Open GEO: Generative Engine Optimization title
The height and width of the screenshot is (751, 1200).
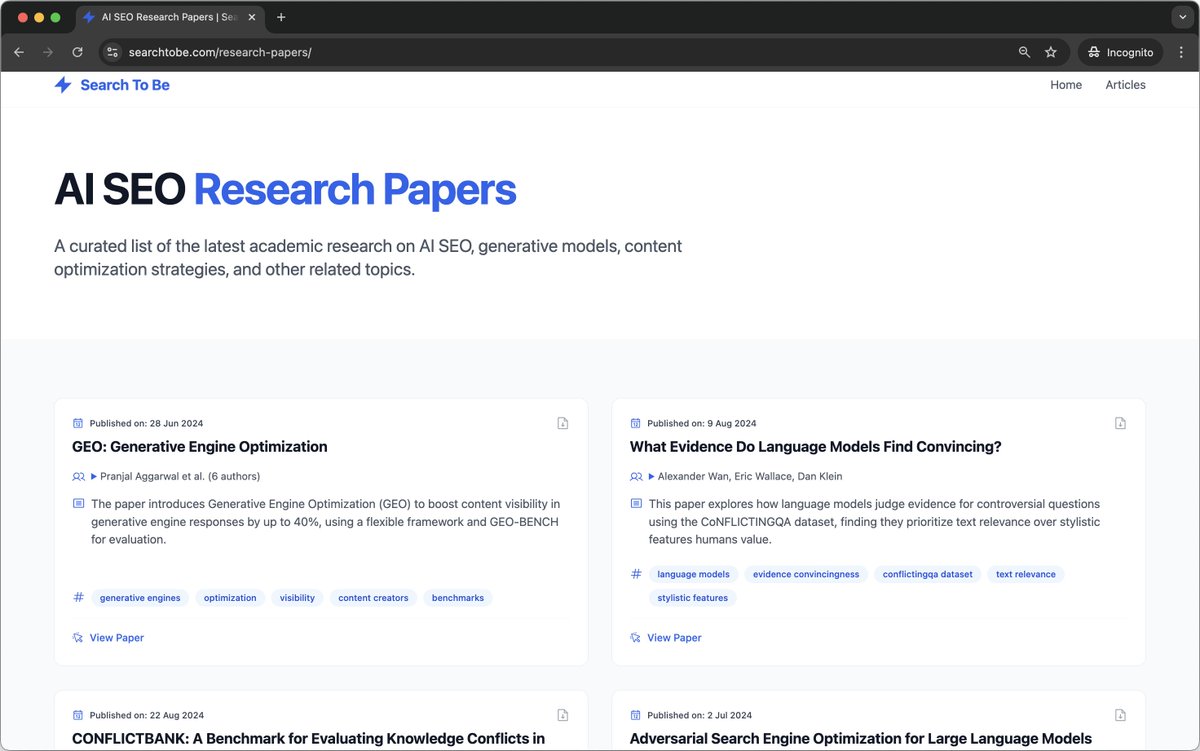click(x=200, y=447)
